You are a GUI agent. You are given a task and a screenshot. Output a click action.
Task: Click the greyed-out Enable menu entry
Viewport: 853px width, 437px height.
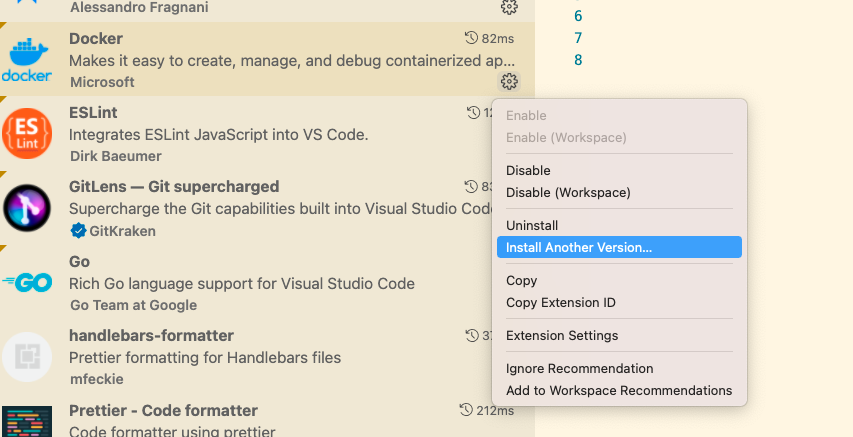pos(619,115)
